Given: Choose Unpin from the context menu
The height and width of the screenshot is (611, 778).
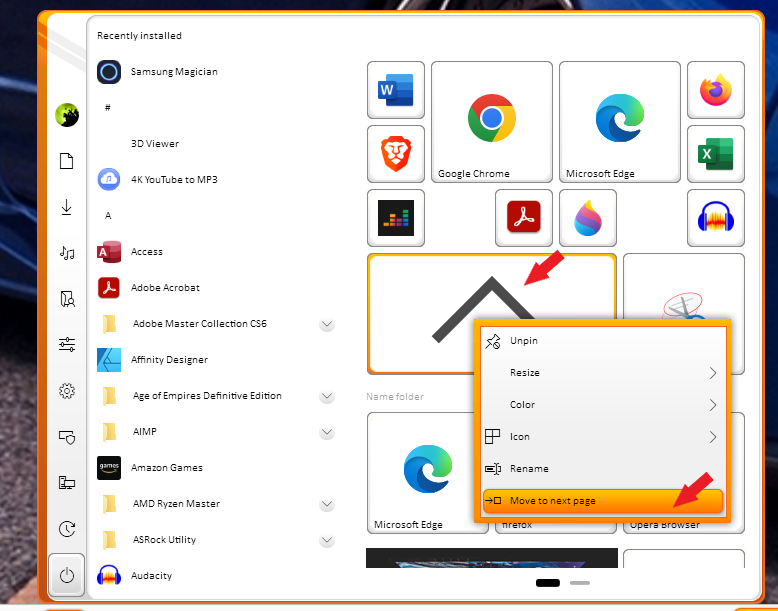Looking at the screenshot, I should pos(602,341).
